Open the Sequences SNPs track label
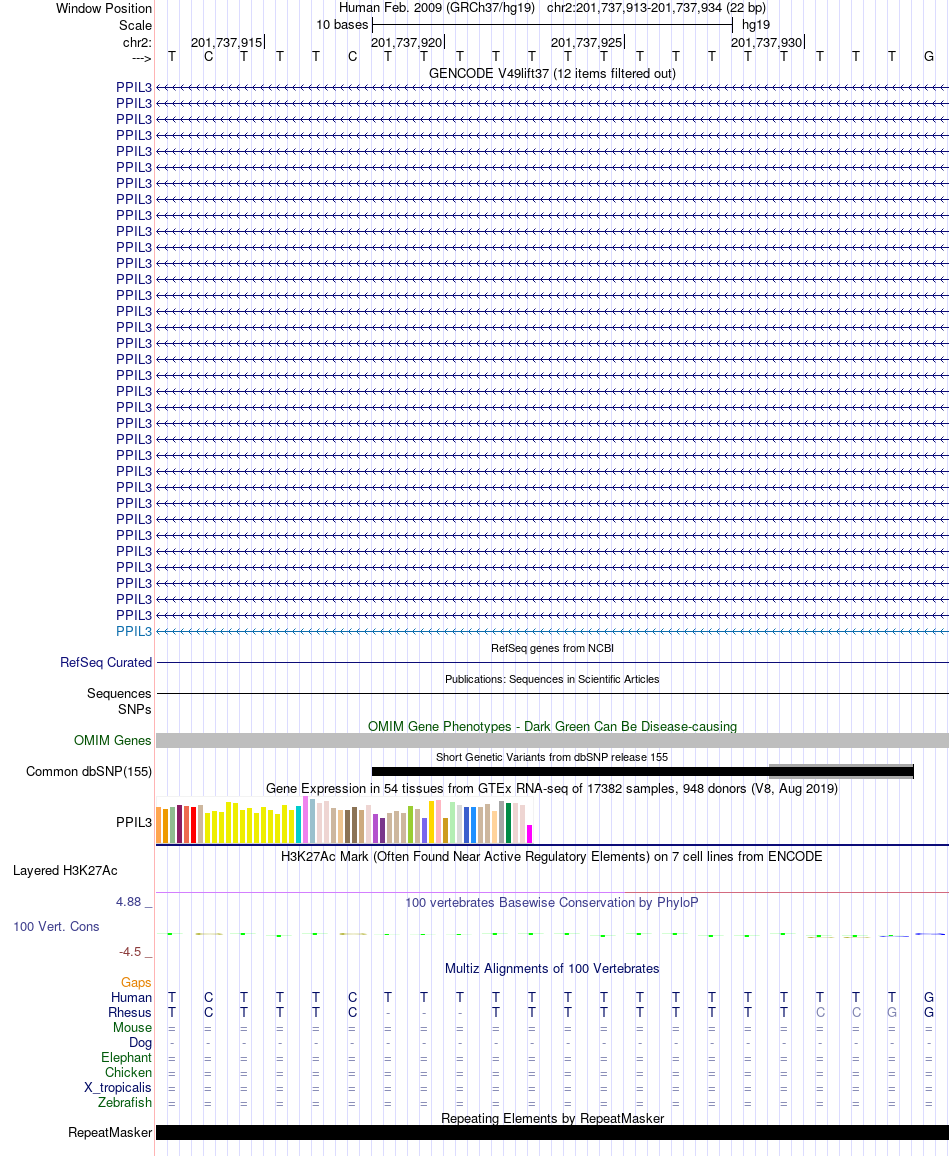The height and width of the screenshot is (1156, 950). tap(119, 701)
